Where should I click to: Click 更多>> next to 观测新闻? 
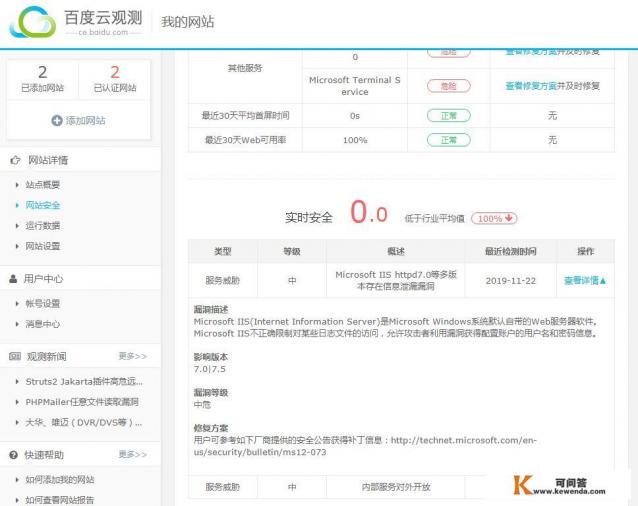tap(133, 356)
